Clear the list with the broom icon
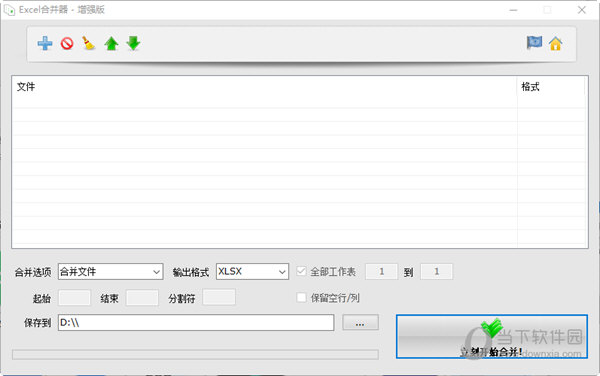 click(x=88, y=43)
